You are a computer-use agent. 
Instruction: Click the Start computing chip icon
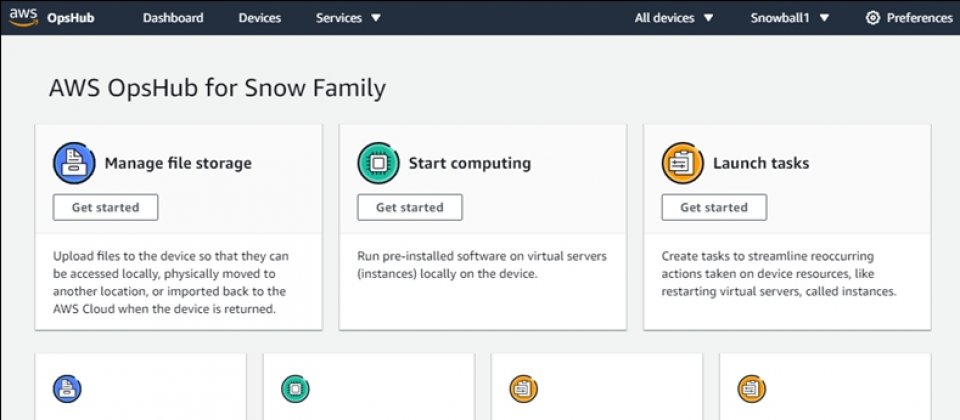click(378, 163)
